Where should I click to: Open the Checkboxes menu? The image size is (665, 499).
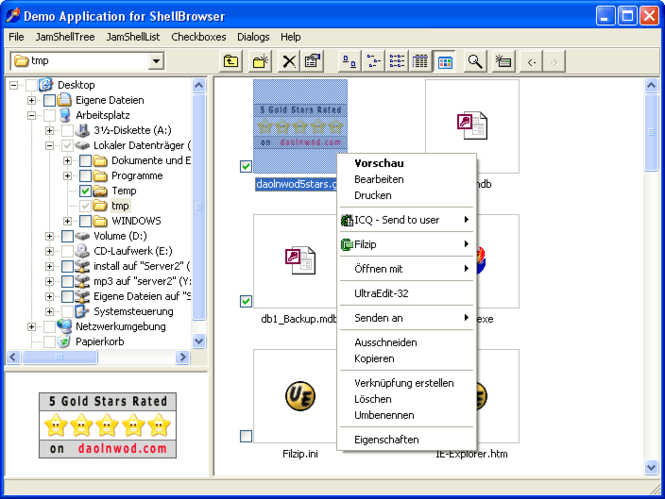coord(198,37)
